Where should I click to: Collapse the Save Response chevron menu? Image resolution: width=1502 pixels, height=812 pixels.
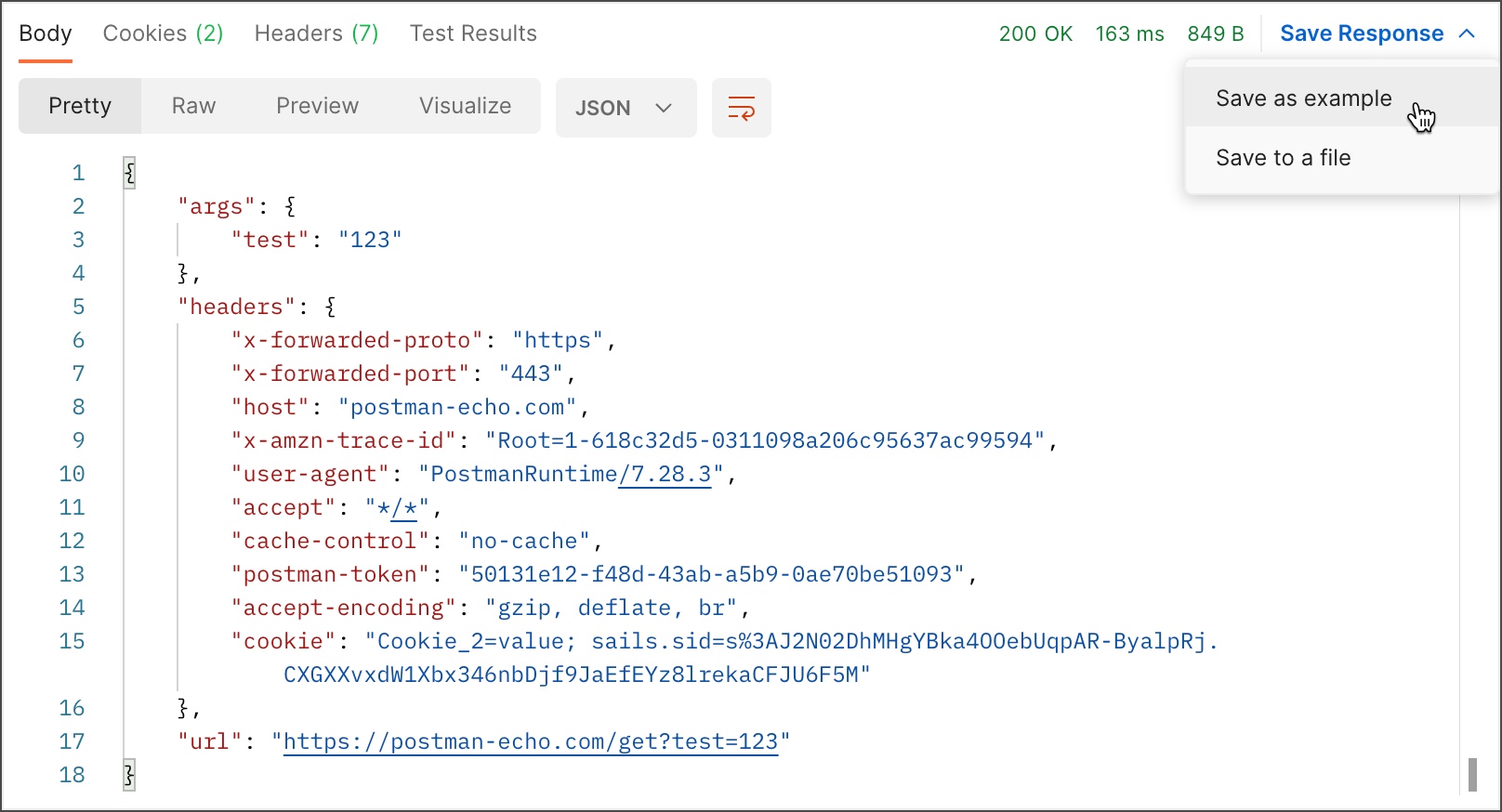[x=1468, y=33]
